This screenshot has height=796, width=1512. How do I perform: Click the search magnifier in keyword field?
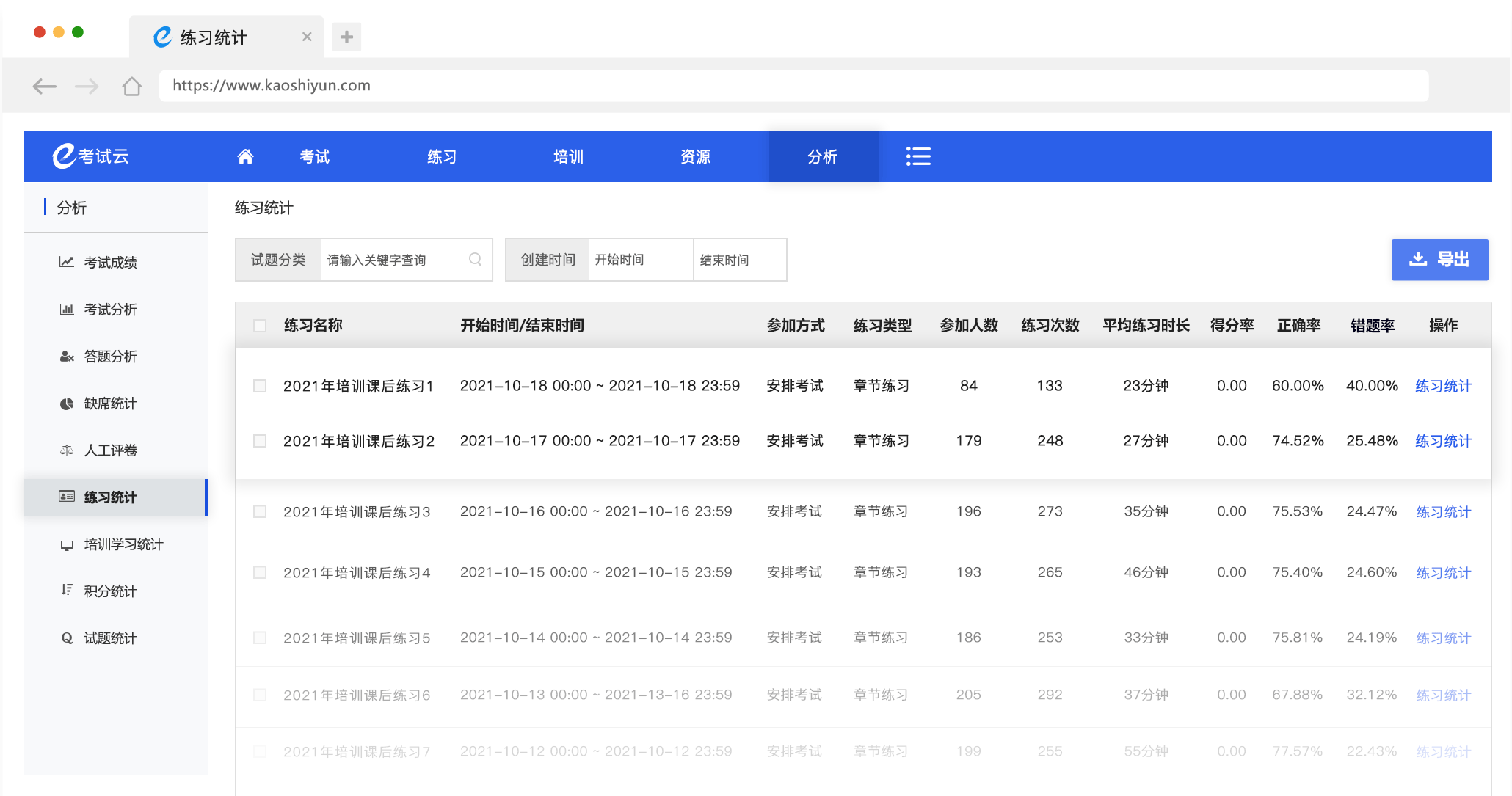[475, 260]
